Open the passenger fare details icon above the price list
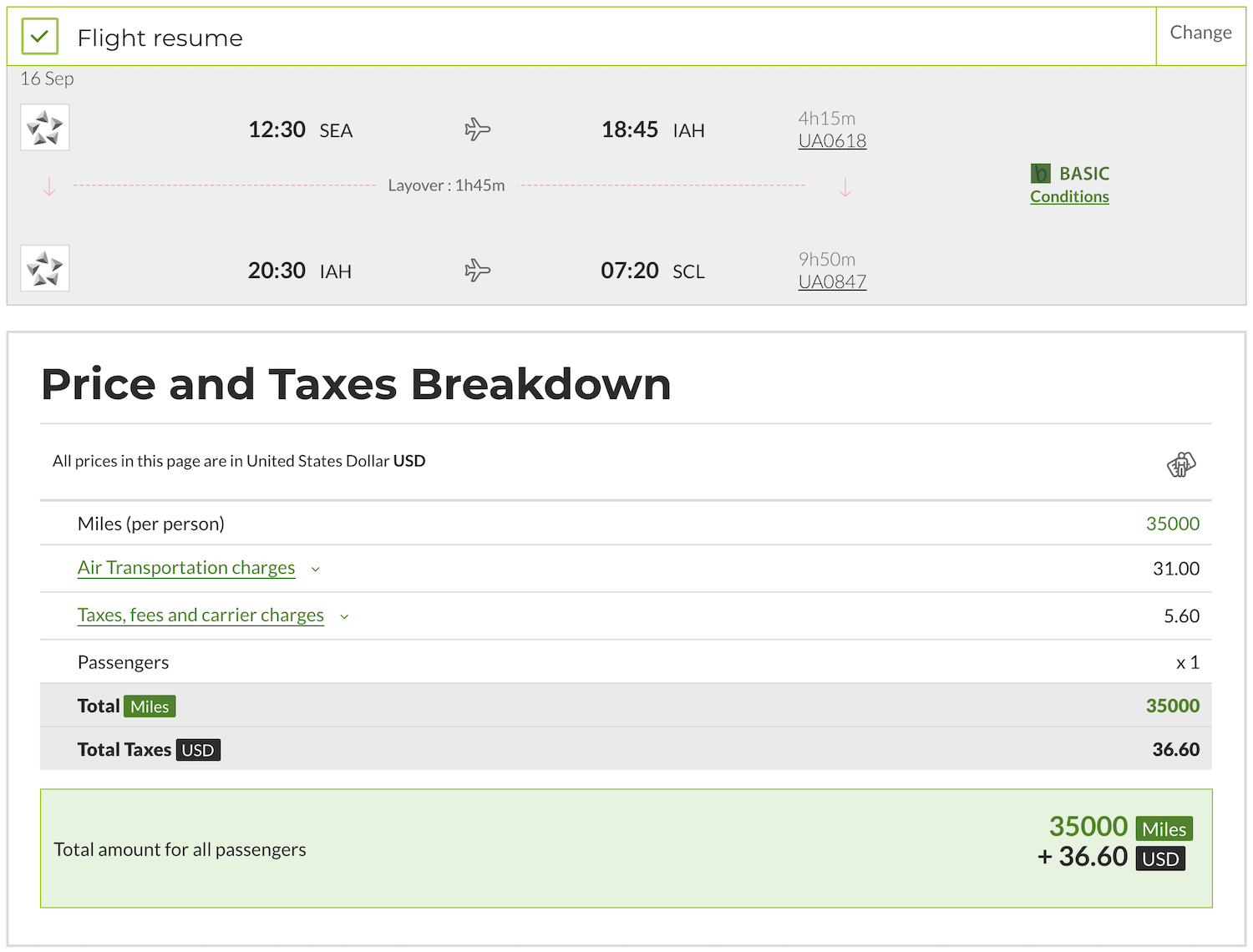Viewport: 1253px width, 952px height. (1181, 465)
